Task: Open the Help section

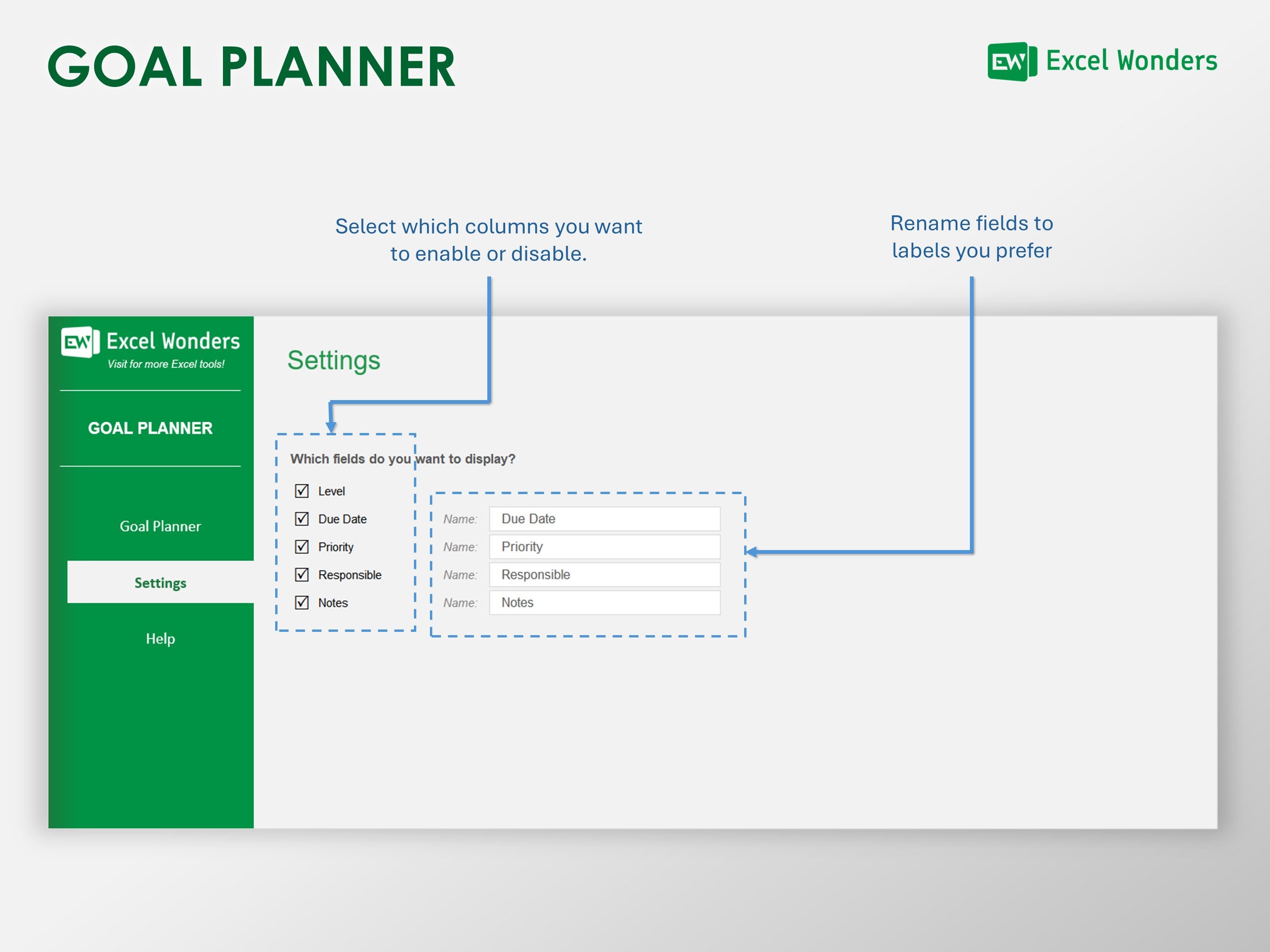Action: pyautogui.click(x=160, y=639)
